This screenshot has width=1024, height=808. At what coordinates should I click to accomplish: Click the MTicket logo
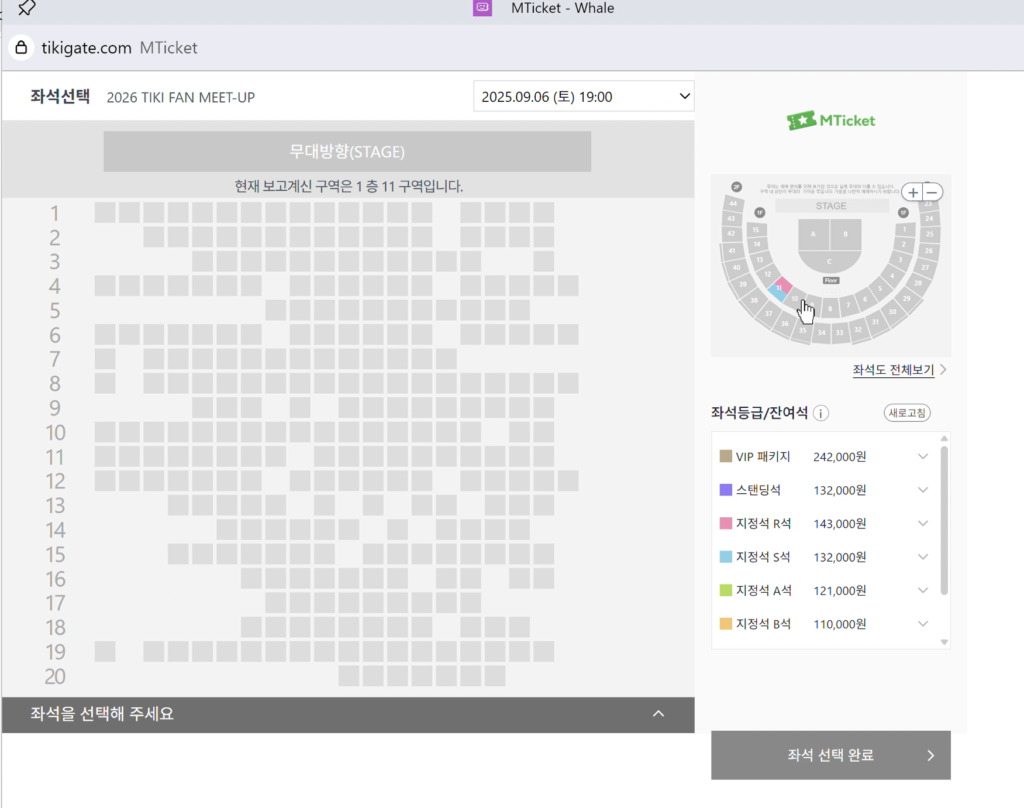coord(831,121)
